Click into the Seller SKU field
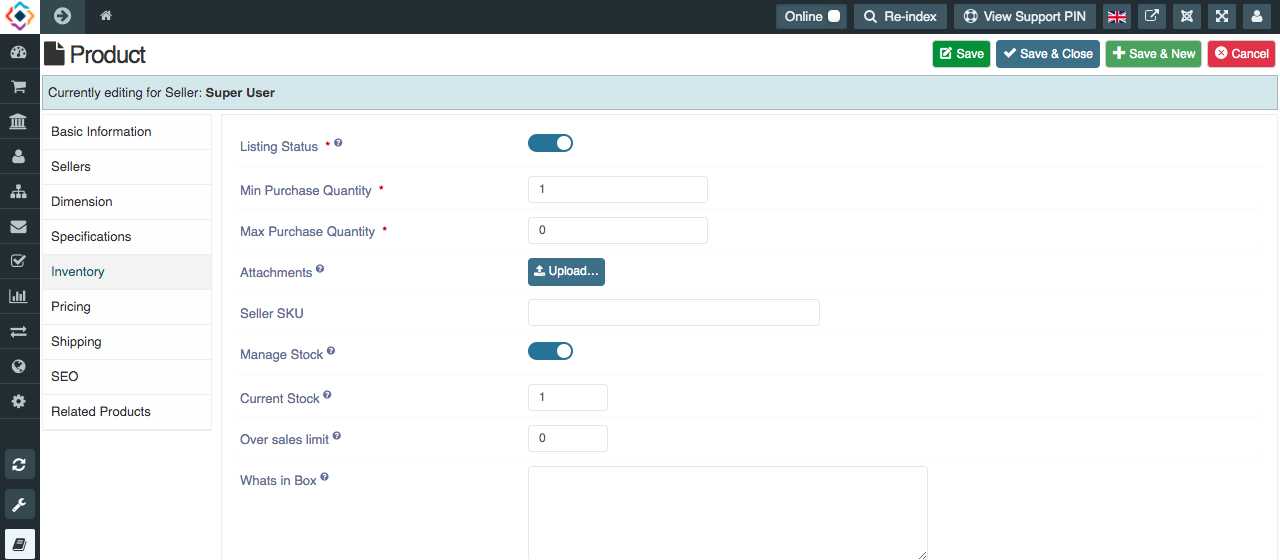Image resolution: width=1280 pixels, height=560 pixels. [x=673, y=313]
